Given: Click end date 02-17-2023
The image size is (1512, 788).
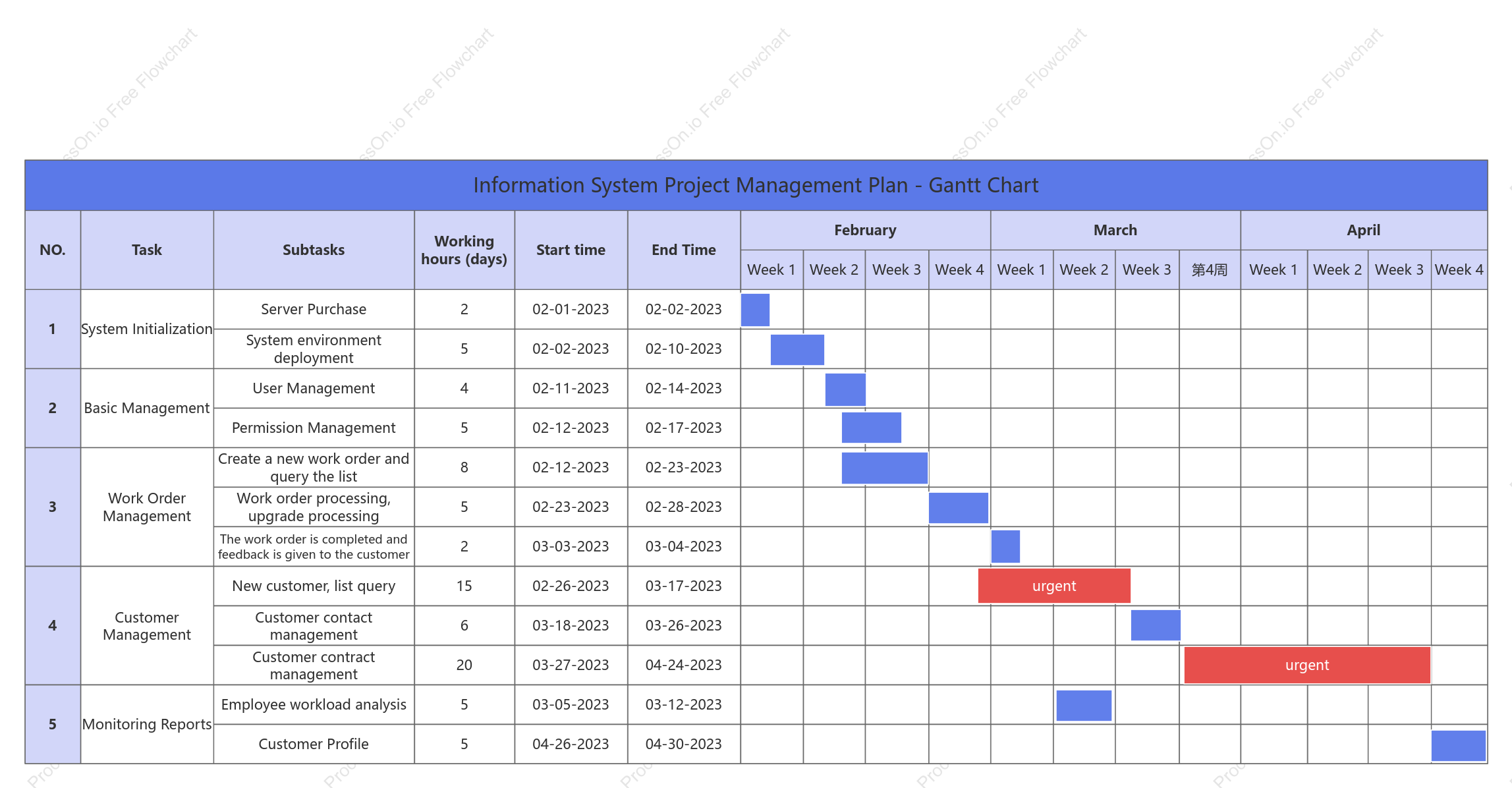Looking at the screenshot, I should tap(684, 428).
